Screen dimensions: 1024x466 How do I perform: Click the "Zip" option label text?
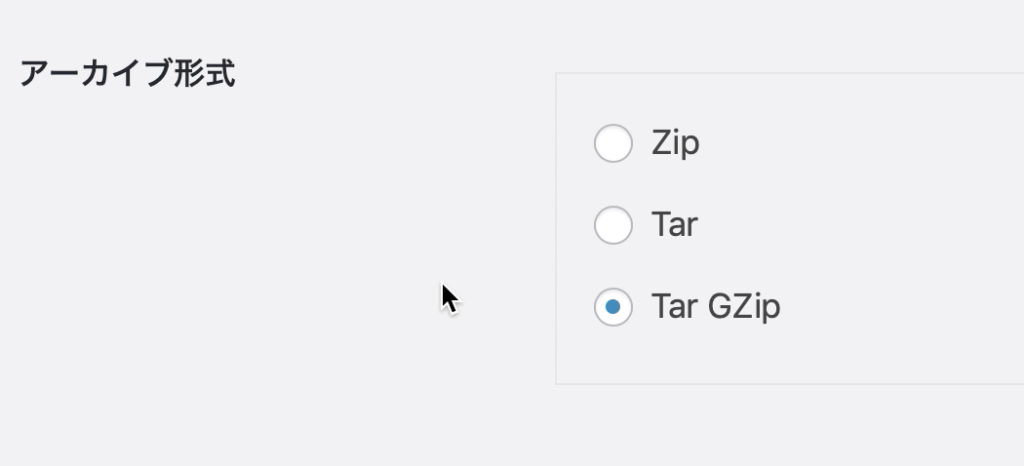click(675, 143)
